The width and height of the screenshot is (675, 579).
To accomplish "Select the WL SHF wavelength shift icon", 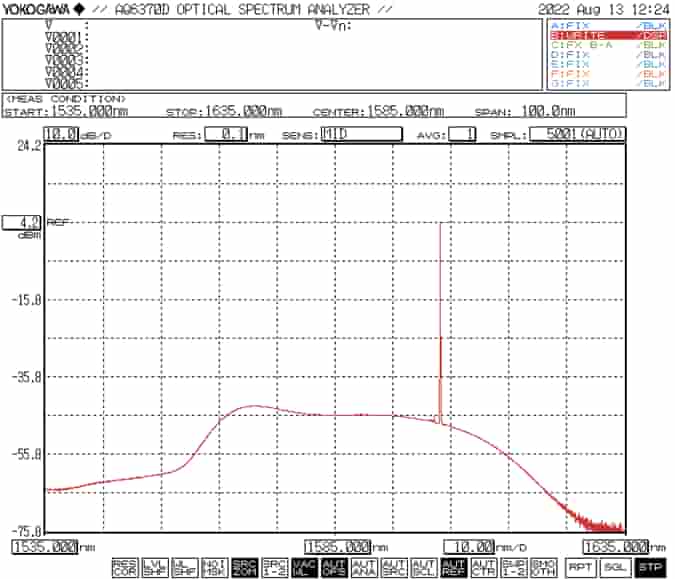I will (183, 567).
